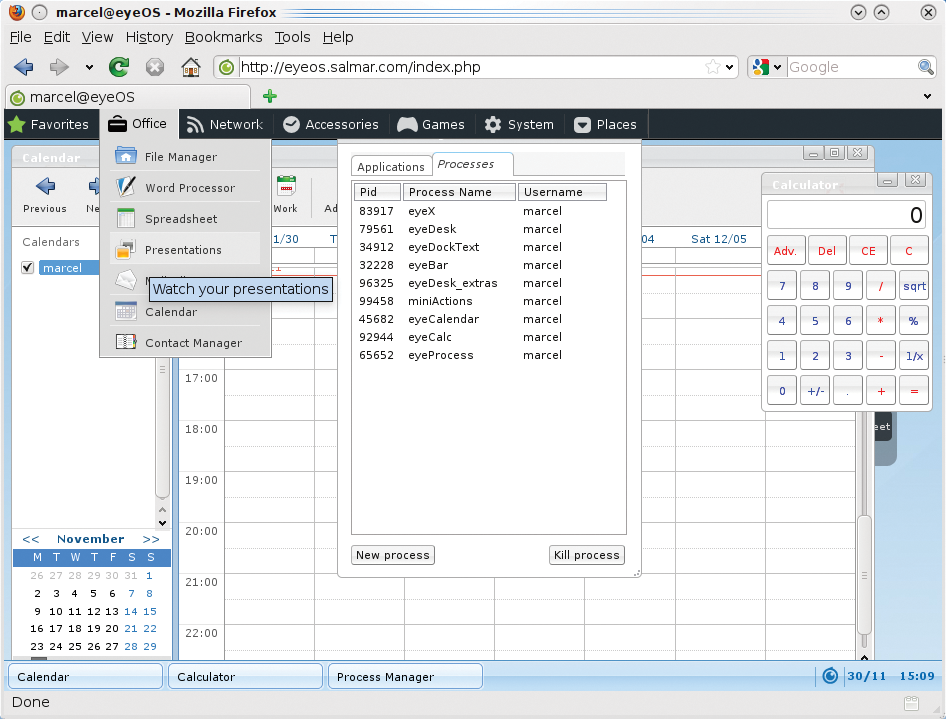Image resolution: width=946 pixels, height=719 pixels.
Task: Go to the browser Home icon
Action: [x=191, y=66]
